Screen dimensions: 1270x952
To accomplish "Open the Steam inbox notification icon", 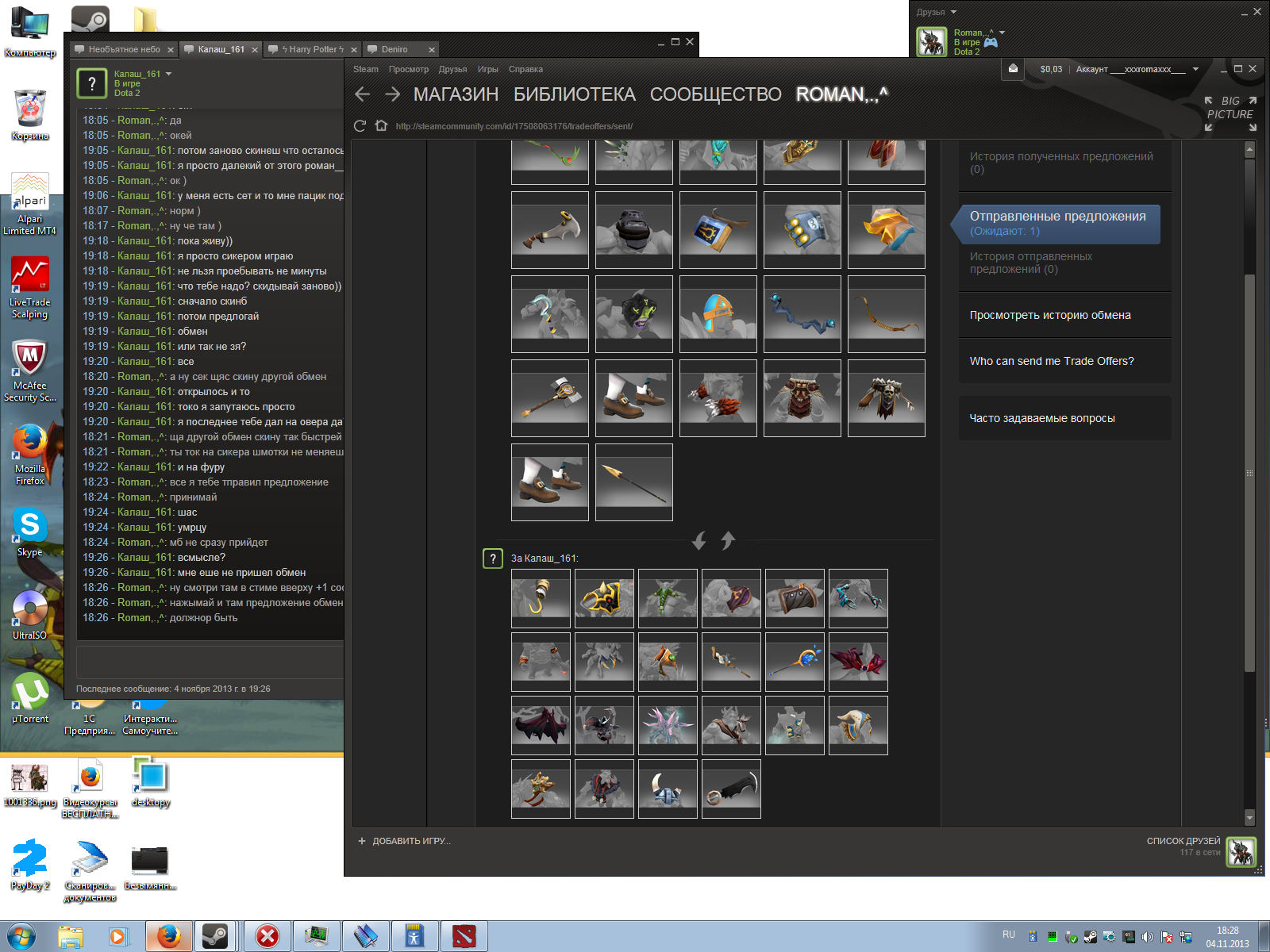I will [1013, 69].
